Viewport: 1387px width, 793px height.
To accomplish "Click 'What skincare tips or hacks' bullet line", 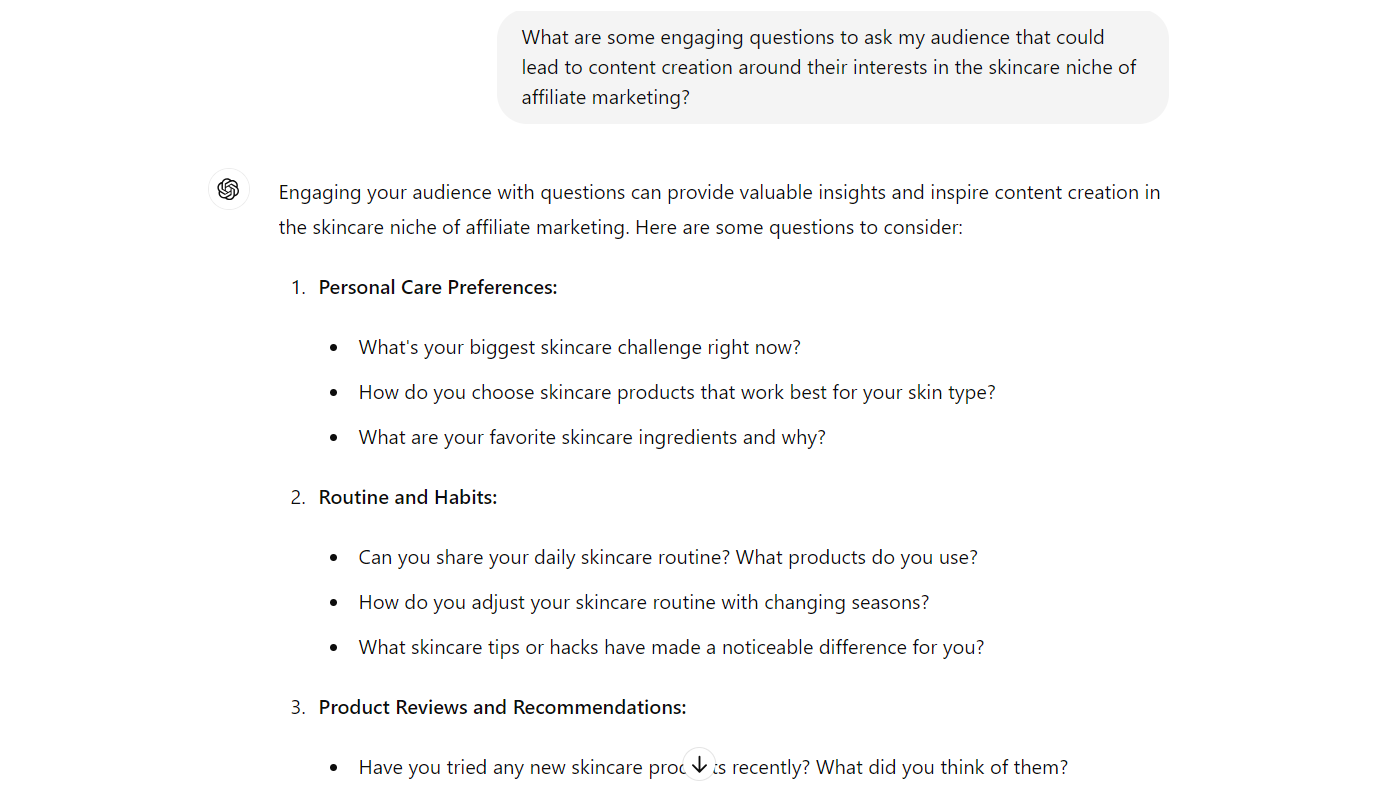I will 672,648.
